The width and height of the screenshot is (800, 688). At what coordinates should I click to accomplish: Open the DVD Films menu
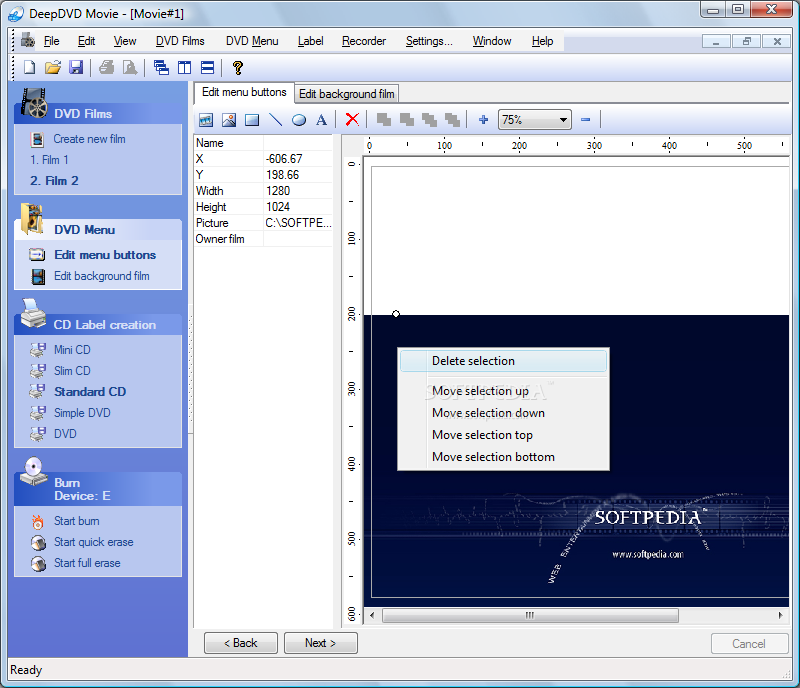[180, 41]
